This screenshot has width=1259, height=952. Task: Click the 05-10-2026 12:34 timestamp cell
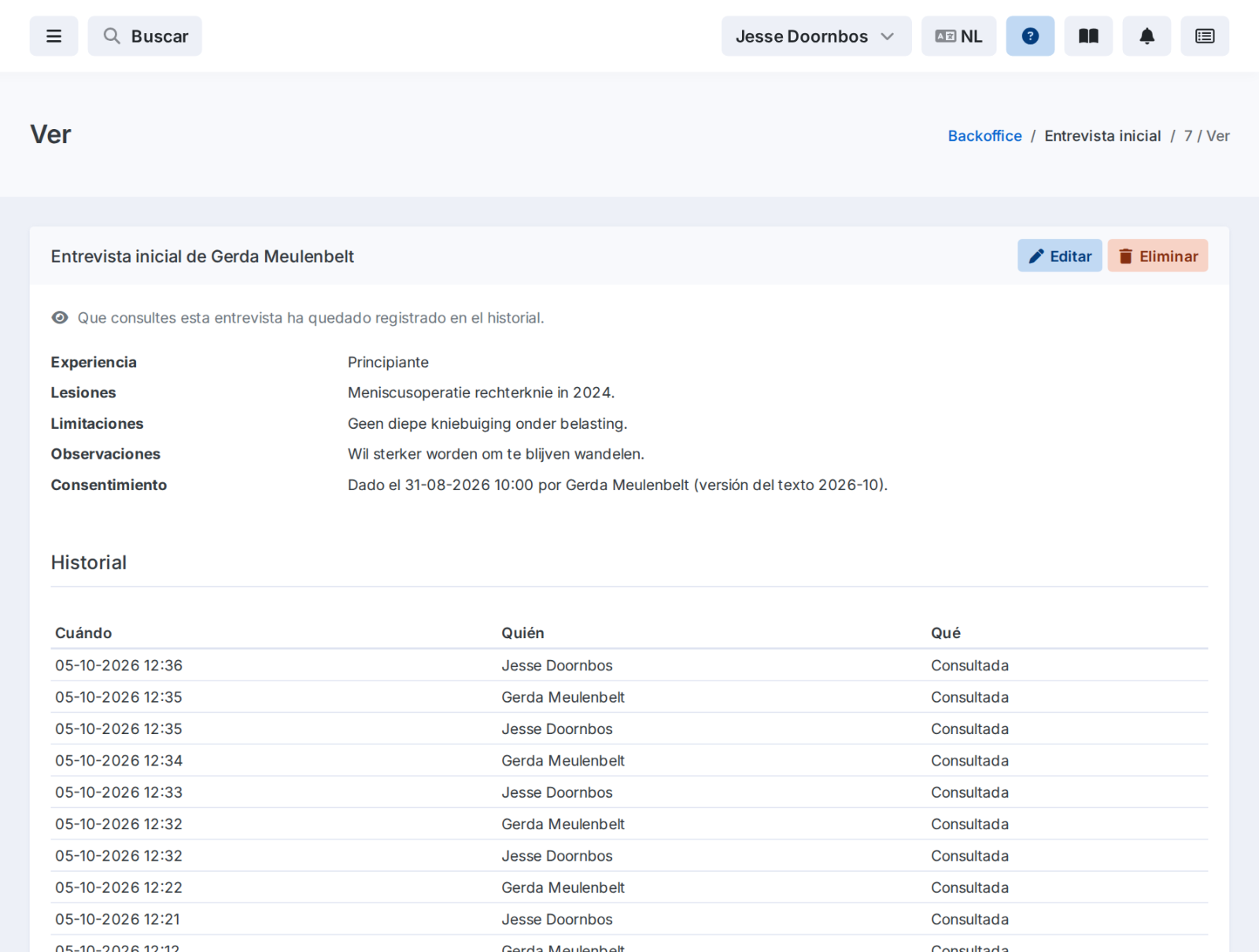(x=119, y=761)
